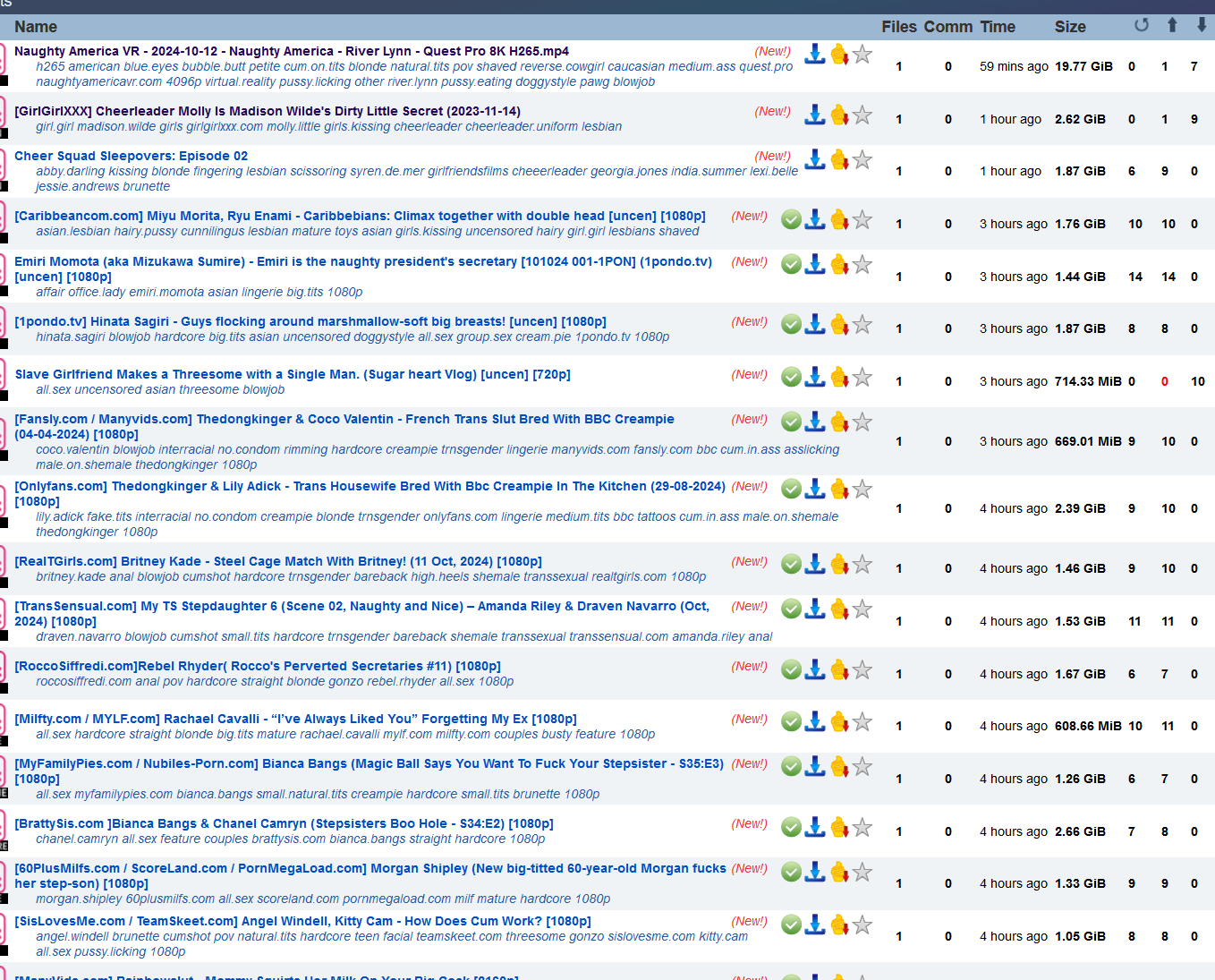This screenshot has height=980, width=1215.
Task: Sort torrents by Size column
Action: 1070,27
